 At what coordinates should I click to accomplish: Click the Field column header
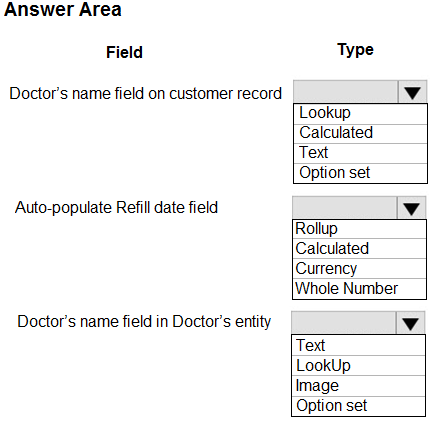[x=124, y=52]
